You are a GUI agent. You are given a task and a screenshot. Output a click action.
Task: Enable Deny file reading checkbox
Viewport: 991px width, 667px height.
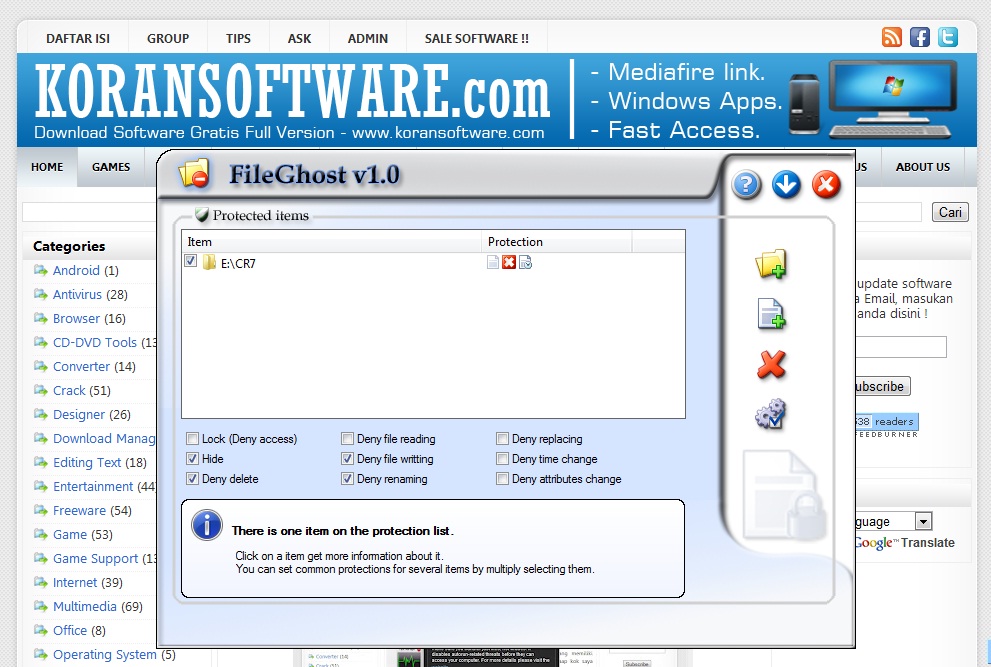(347, 438)
